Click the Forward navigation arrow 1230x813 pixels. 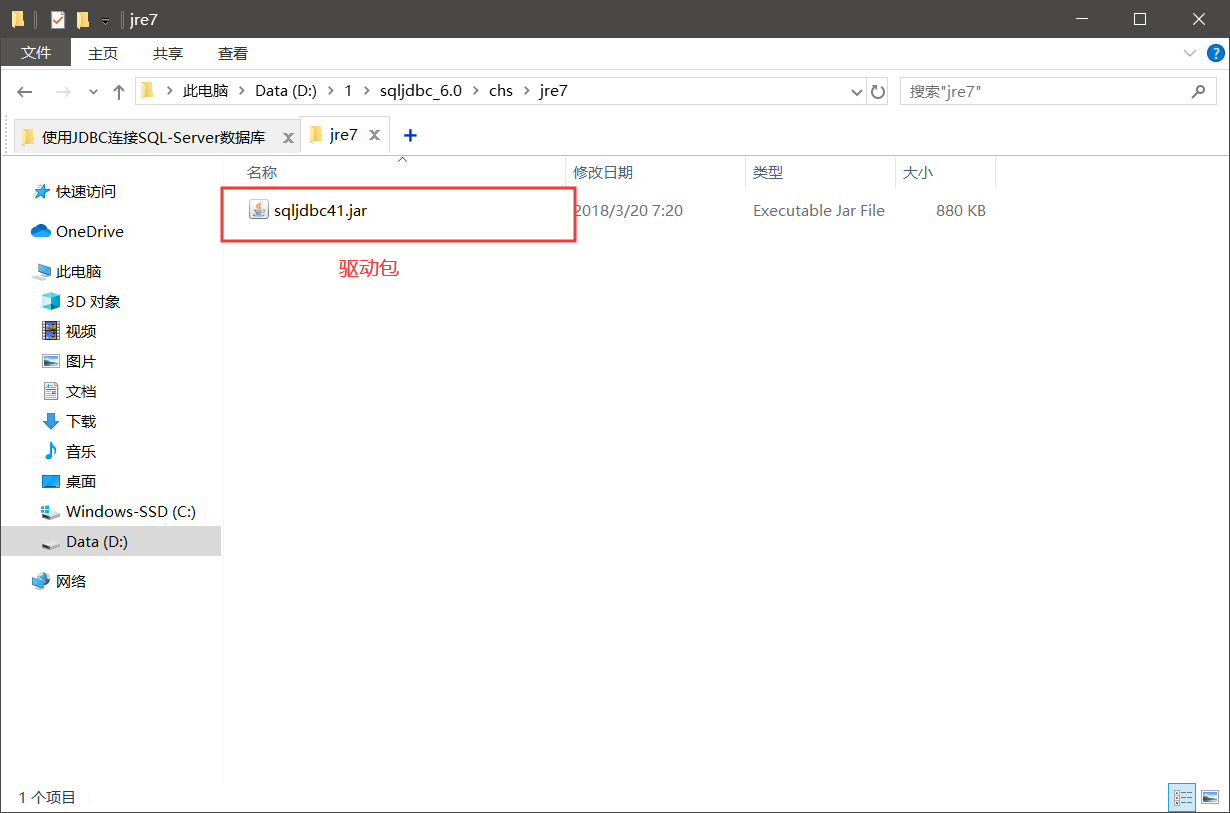coord(62,91)
